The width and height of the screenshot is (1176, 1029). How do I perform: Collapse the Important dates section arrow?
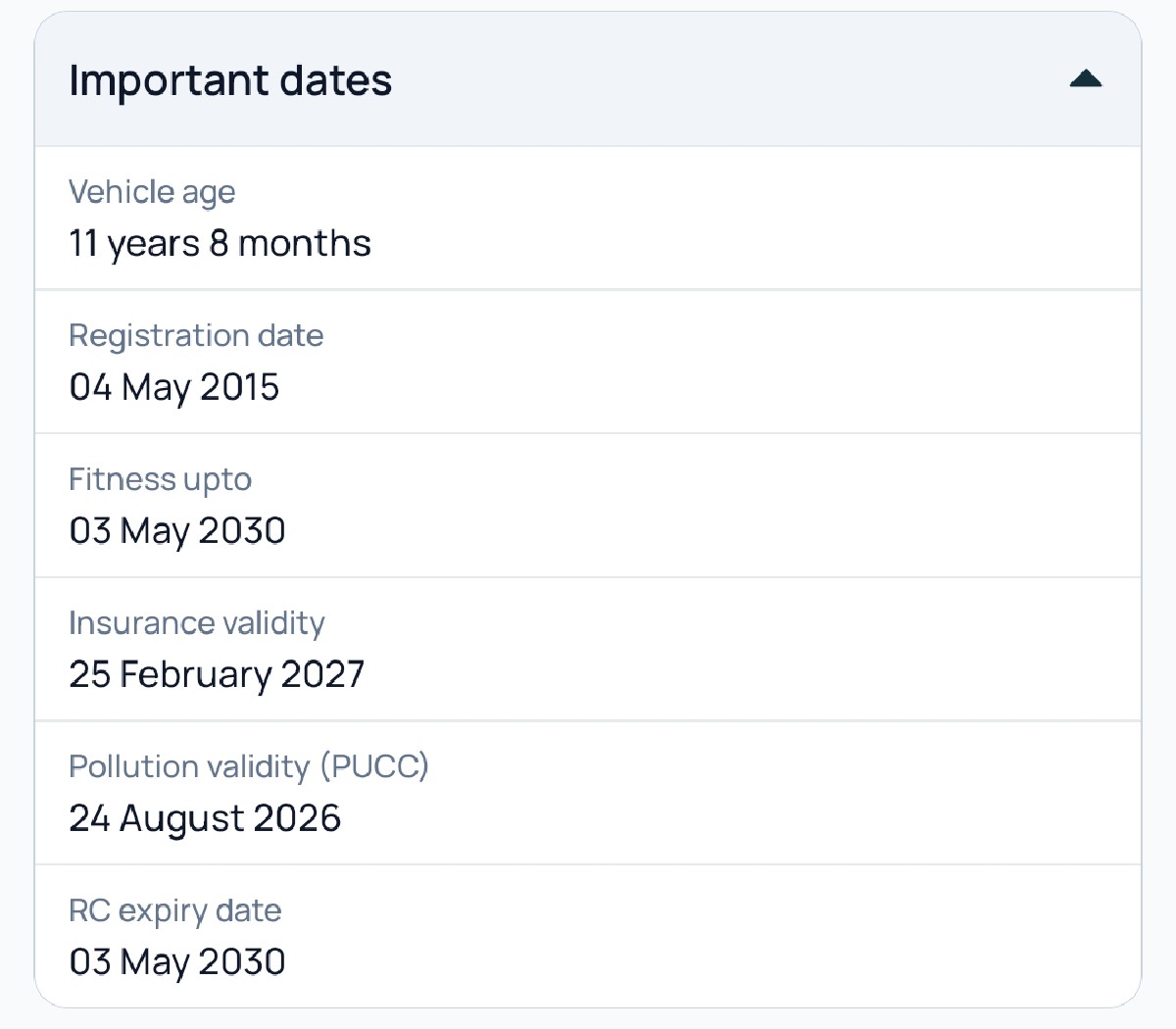tap(1086, 79)
